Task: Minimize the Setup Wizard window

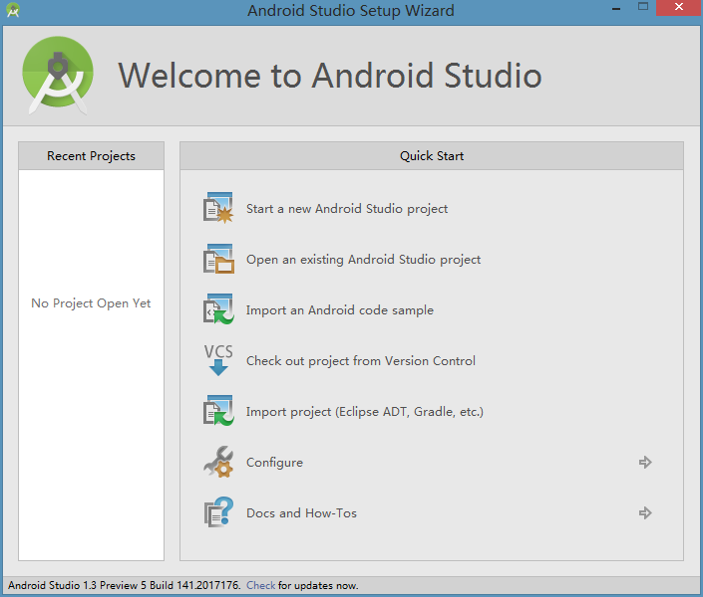Action: click(x=616, y=8)
